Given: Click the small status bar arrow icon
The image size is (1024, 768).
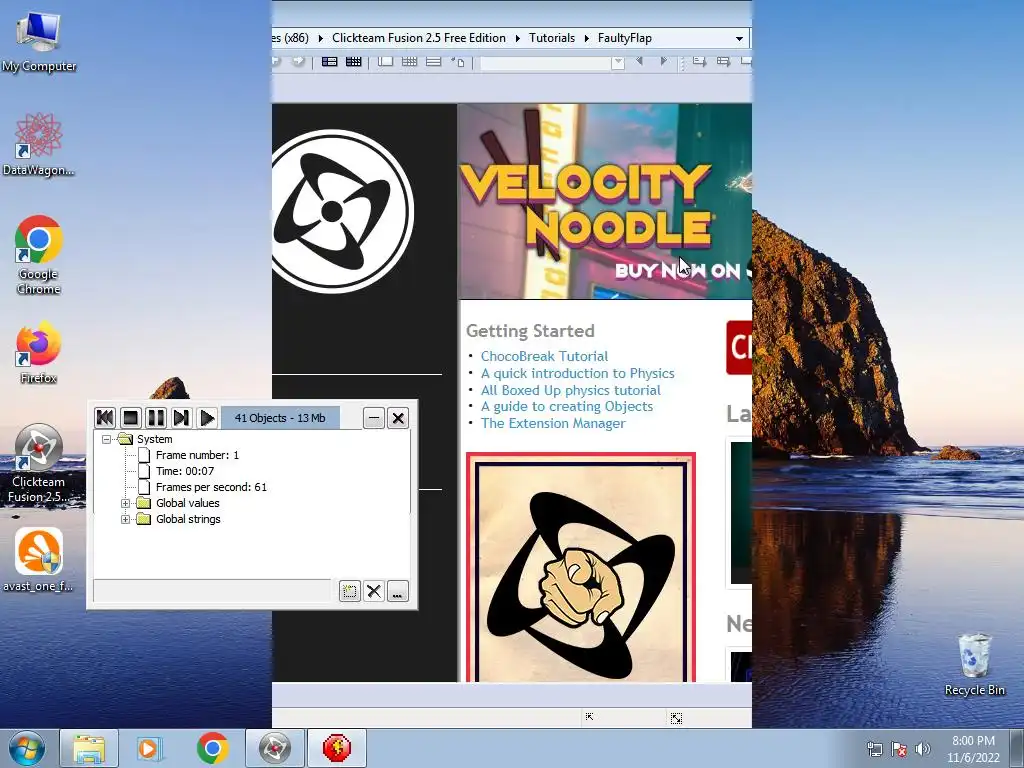Looking at the screenshot, I should [x=589, y=717].
